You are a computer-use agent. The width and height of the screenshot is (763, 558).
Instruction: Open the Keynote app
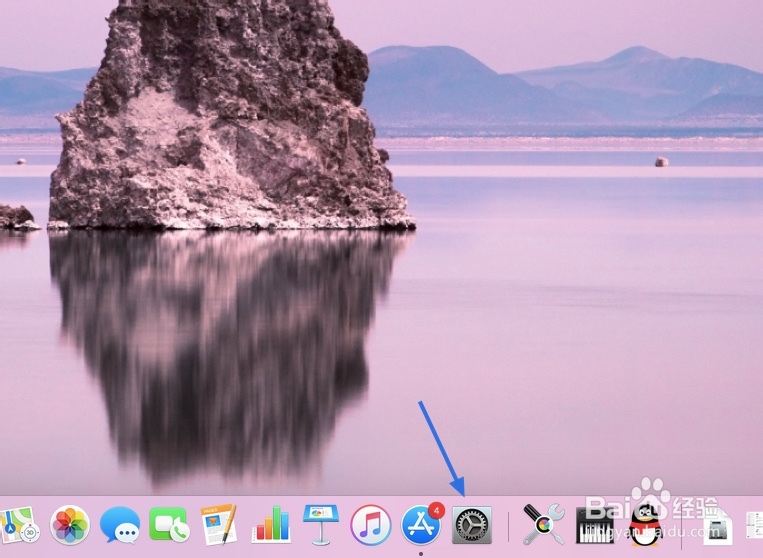(x=320, y=524)
